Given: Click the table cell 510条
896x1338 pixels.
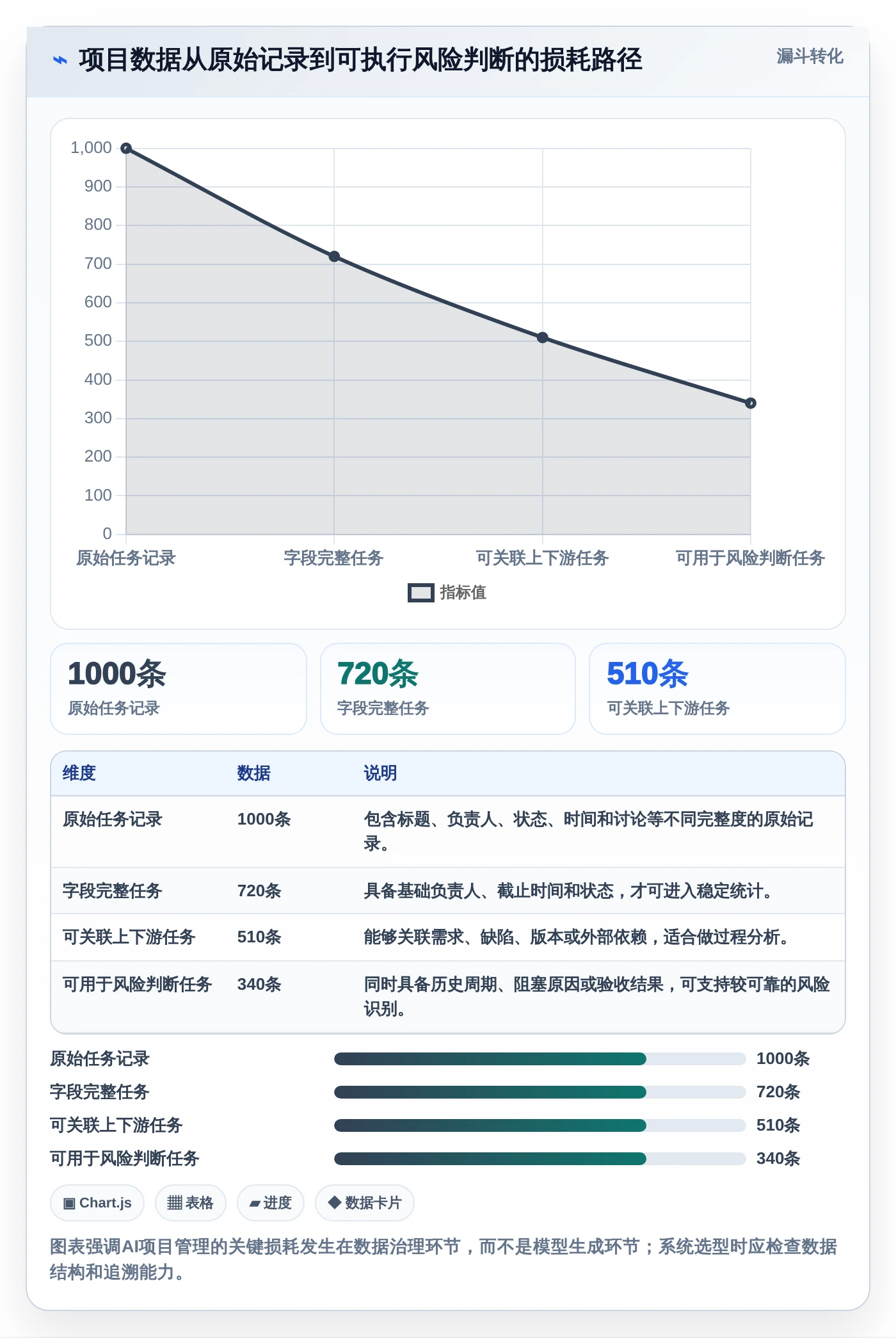Looking at the screenshot, I should (259, 937).
